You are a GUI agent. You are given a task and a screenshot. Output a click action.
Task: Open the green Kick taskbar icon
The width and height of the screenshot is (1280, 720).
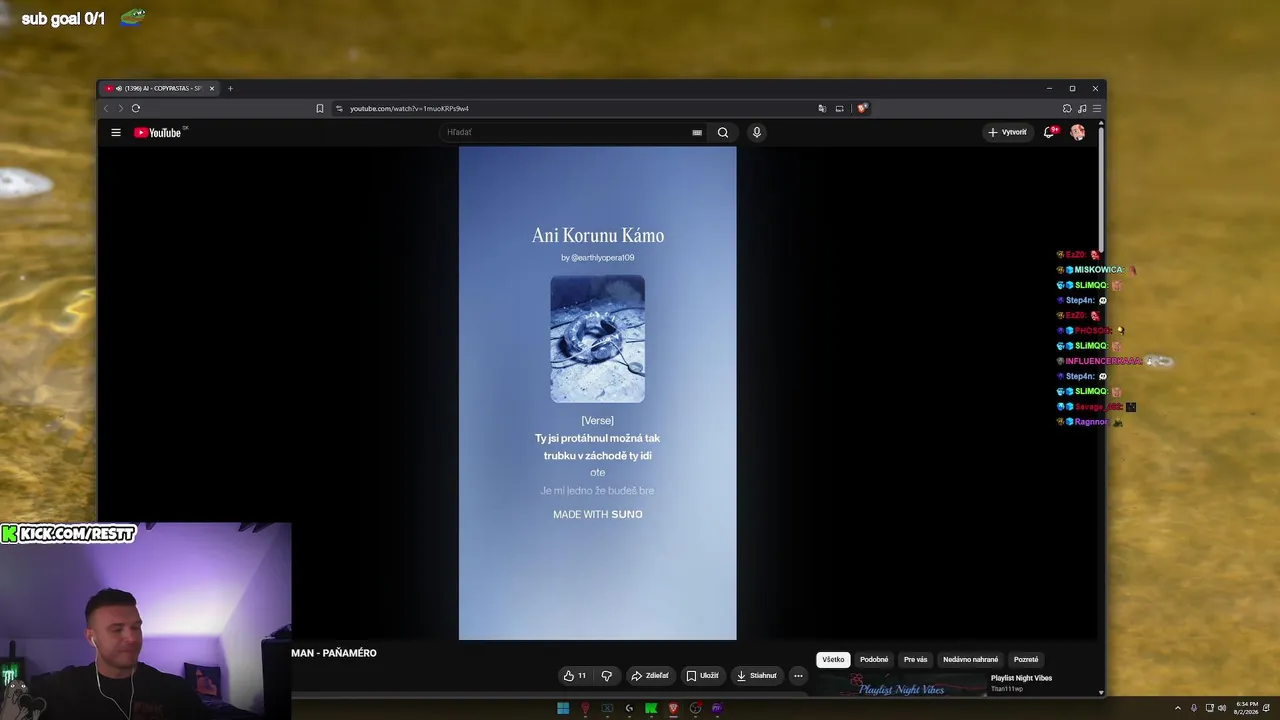coord(651,708)
